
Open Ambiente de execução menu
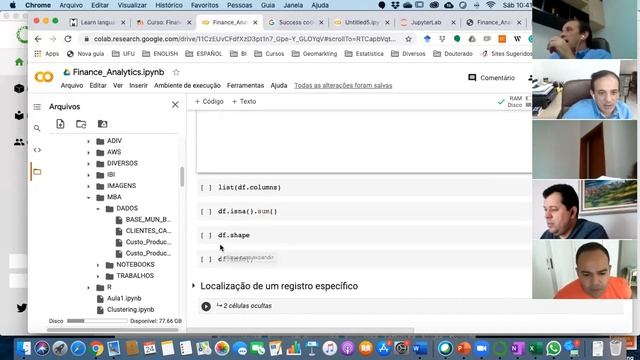tap(187, 85)
